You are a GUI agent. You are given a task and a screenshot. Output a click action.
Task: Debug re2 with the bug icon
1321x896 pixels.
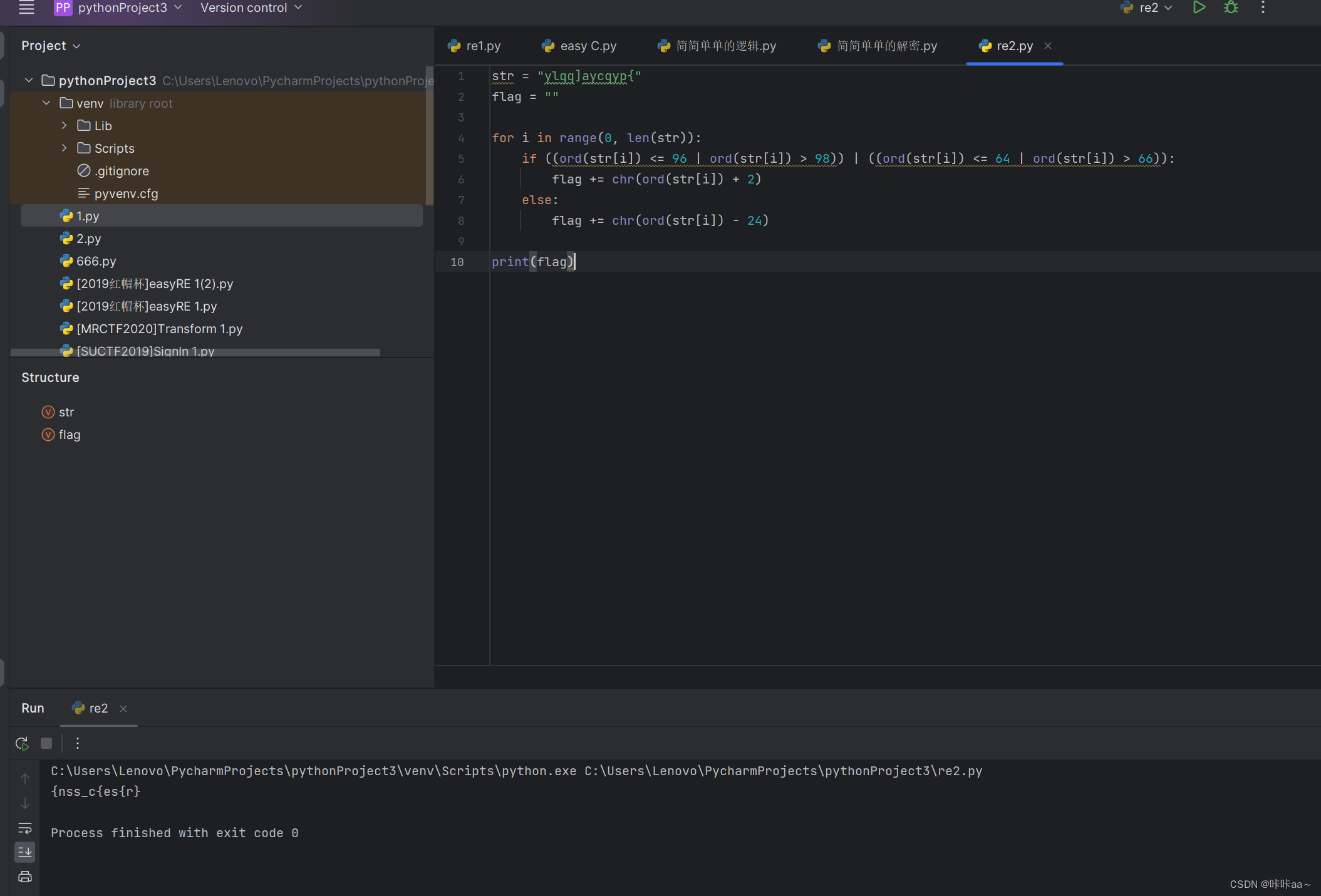(1231, 8)
